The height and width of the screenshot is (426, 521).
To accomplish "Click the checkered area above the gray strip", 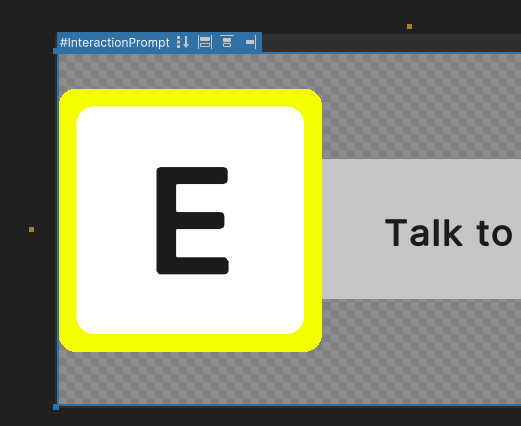I will (x=421, y=106).
